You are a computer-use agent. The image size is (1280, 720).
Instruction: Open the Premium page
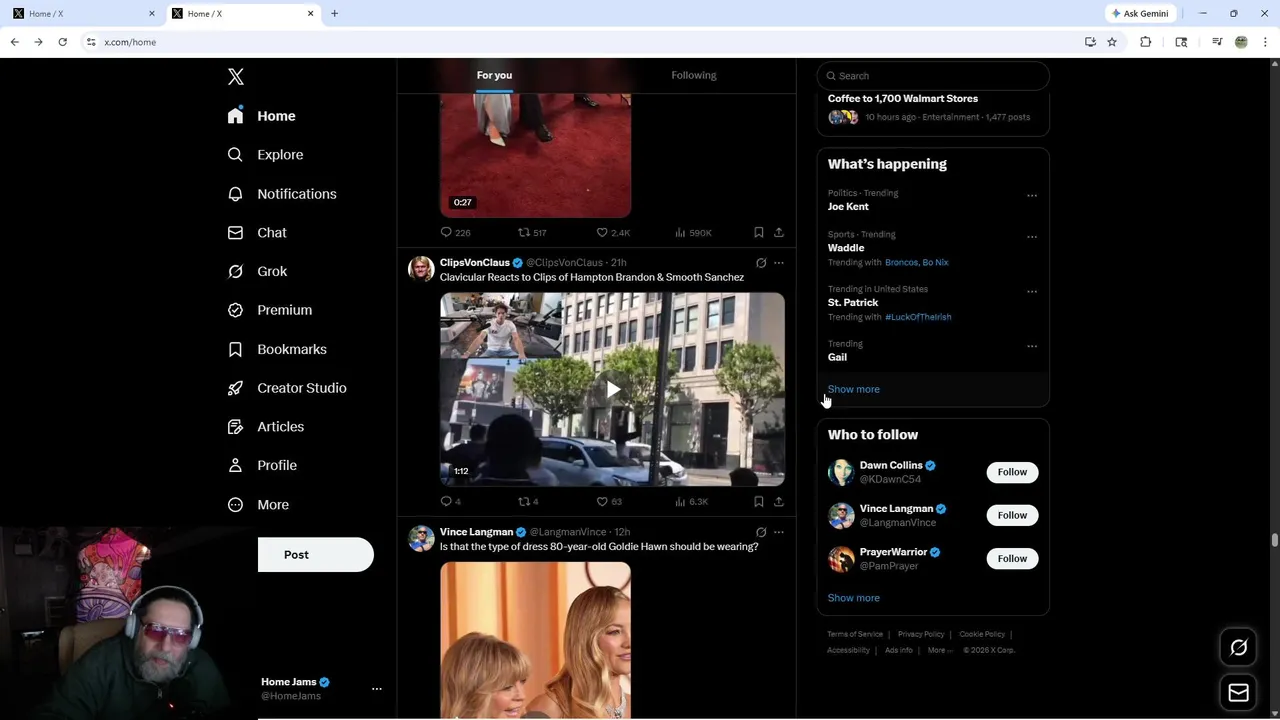(270, 310)
